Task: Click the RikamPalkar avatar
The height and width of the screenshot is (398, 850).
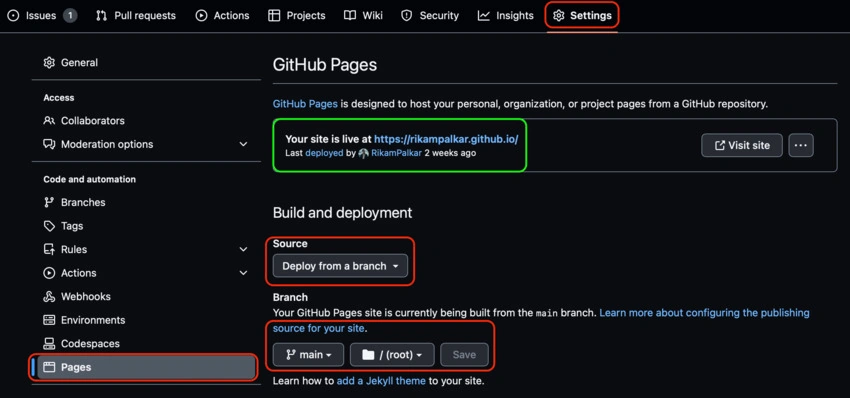Action: (x=363, y=153)
